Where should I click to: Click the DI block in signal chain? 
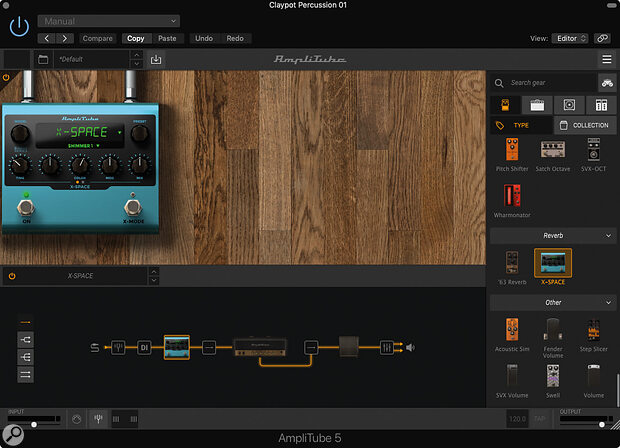[x=144, y=348]
